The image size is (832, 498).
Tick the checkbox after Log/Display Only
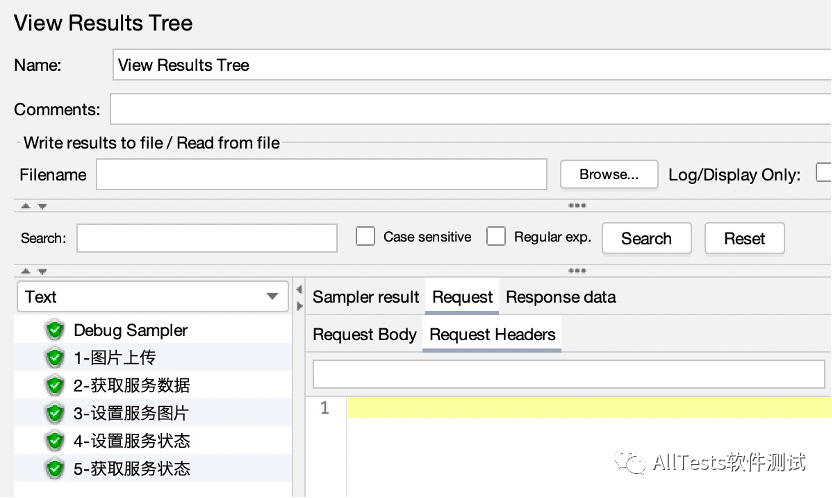824,173
